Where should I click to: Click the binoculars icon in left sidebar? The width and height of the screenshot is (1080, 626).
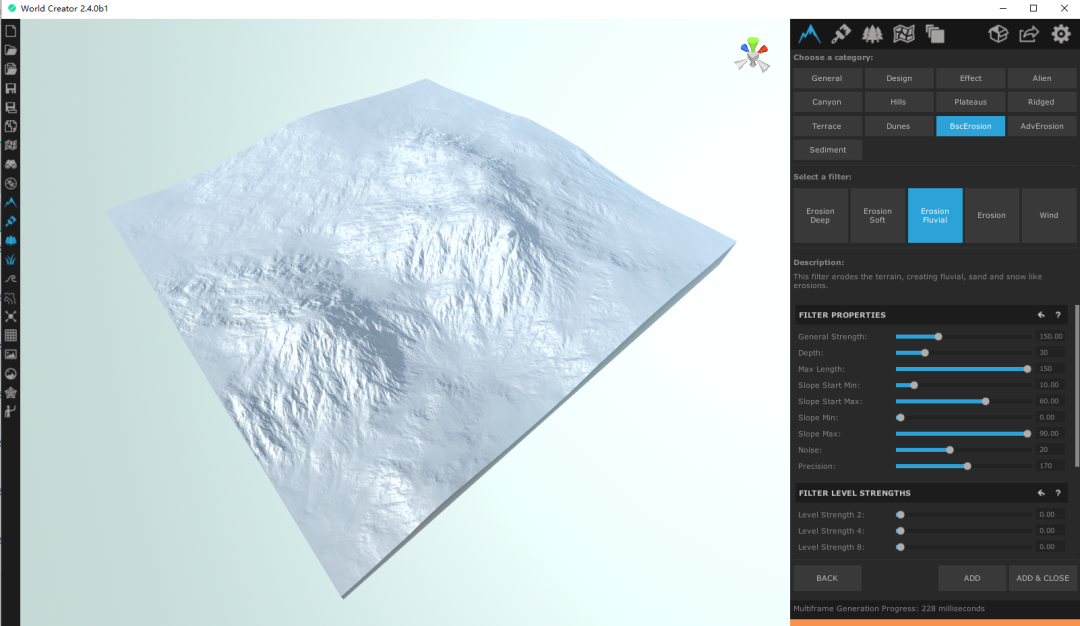coord(10,165)
